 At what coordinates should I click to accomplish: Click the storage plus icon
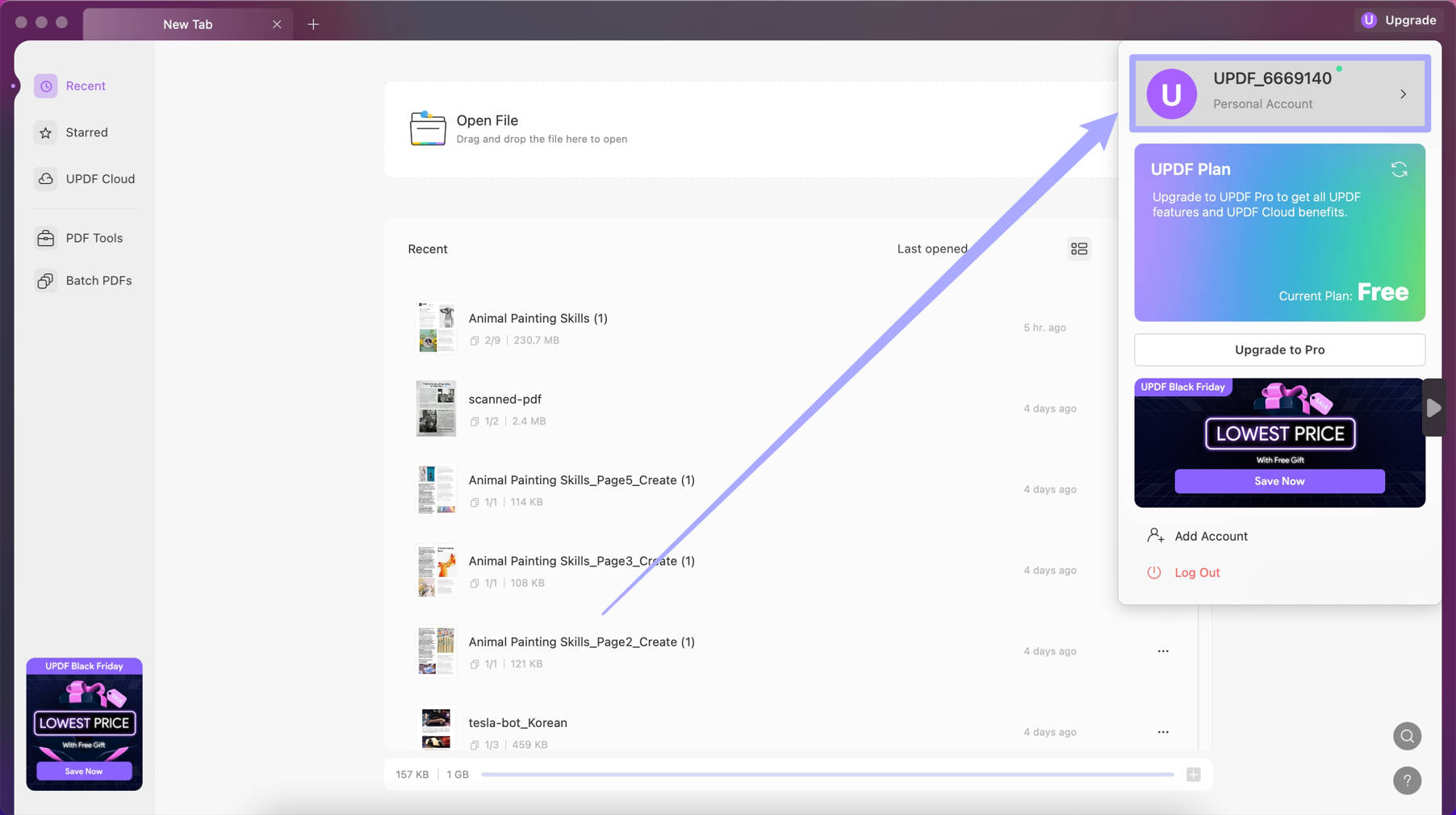pos(1194,775)
